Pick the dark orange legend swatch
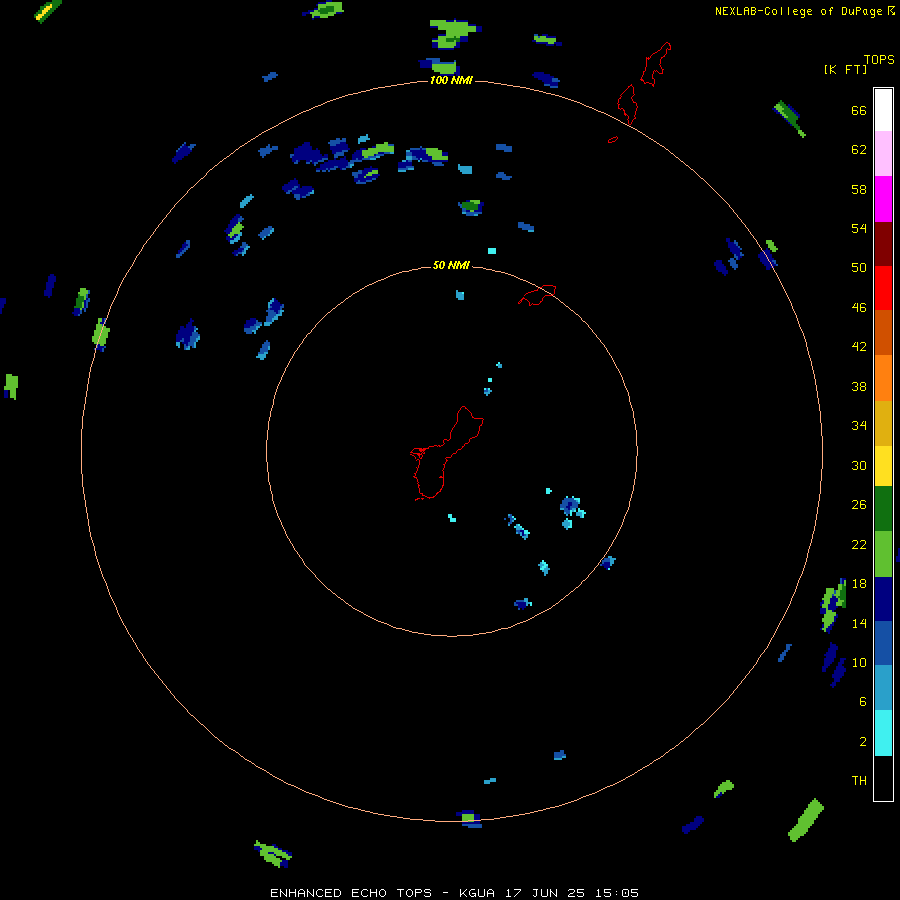 [x=883, y=332]
